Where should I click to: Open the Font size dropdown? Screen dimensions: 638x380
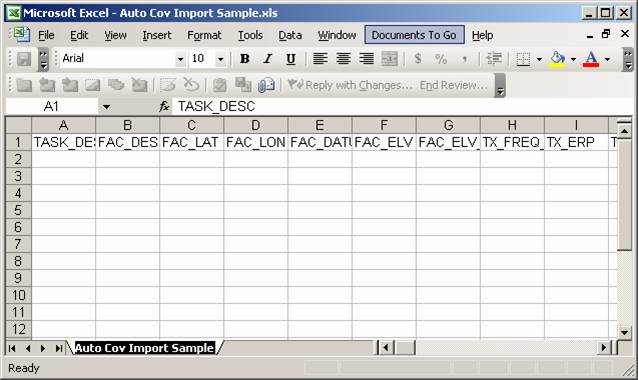[x=221, y=60]
